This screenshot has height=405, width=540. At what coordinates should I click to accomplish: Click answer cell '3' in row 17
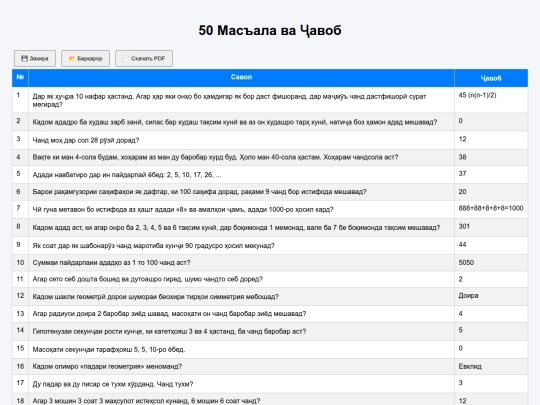click(x=491, y=384)
